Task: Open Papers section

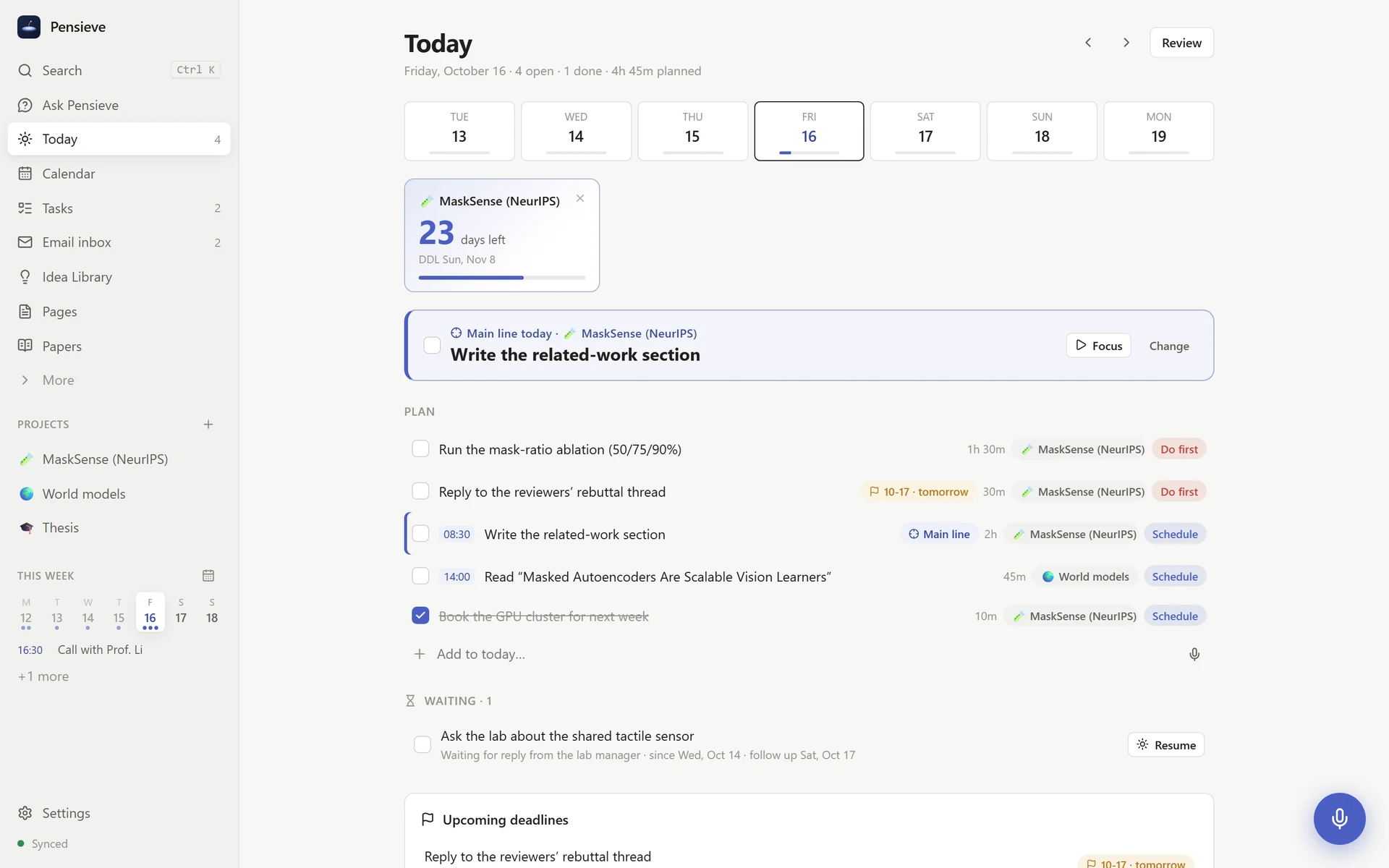Action: tap(119, 346)
